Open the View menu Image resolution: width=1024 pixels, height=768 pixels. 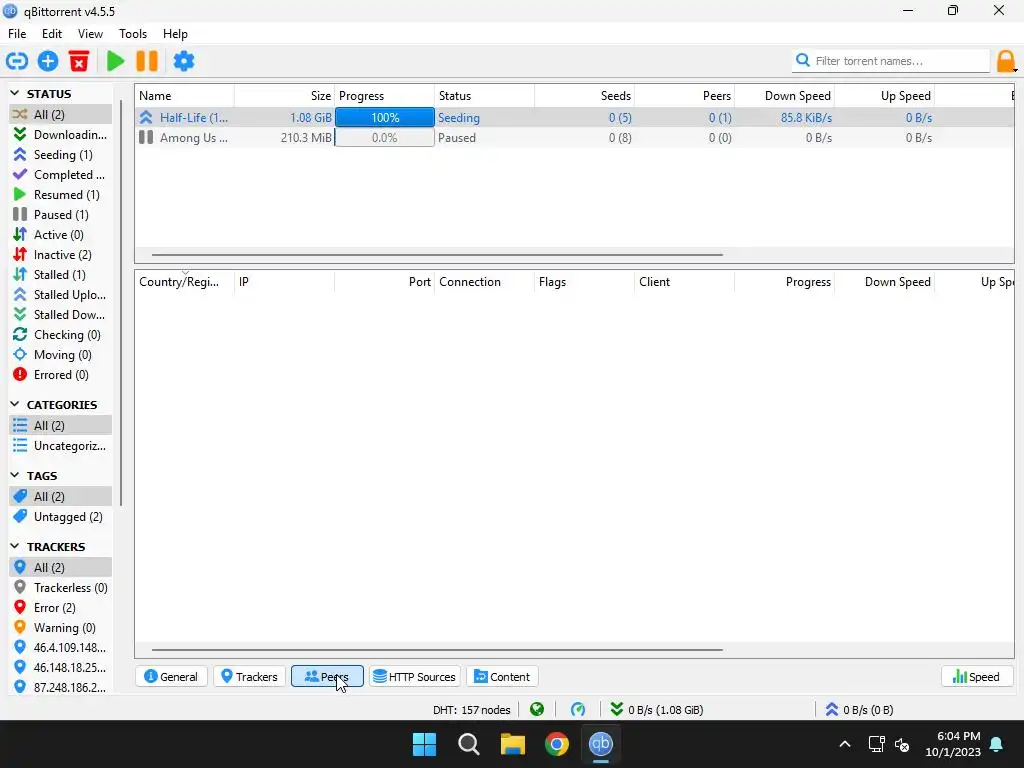point(90,34)
